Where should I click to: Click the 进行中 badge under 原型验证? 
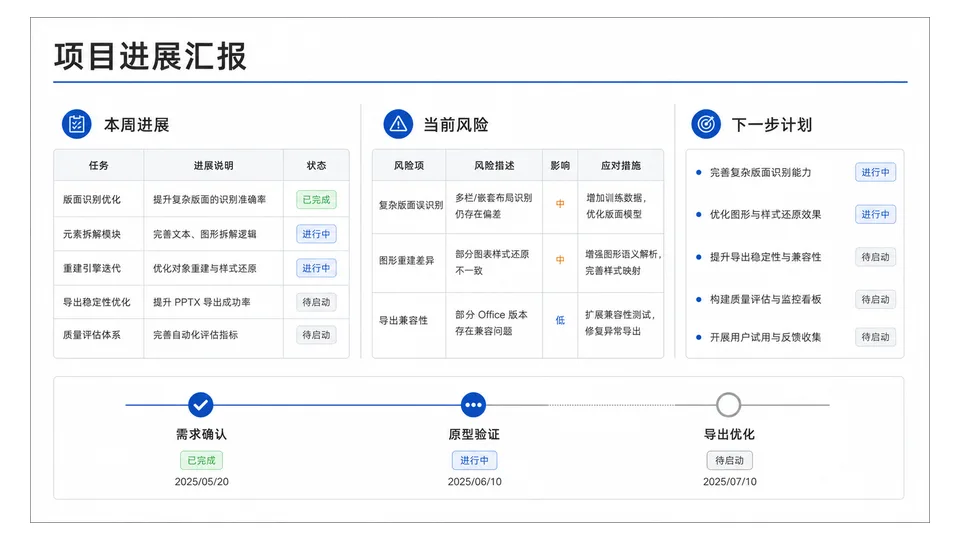tap(474, 460)
